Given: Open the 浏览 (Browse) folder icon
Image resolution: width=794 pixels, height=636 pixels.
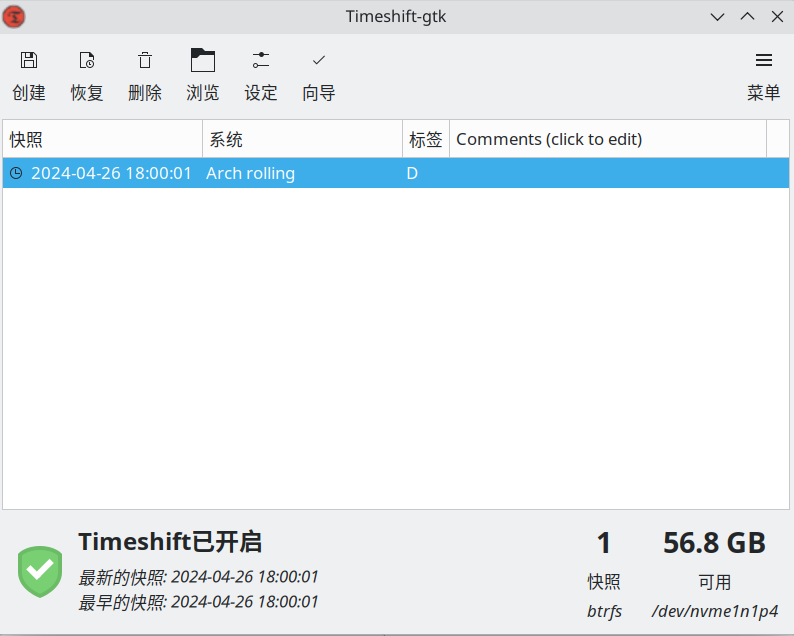Looking at the screenshot, I should 203,62.
